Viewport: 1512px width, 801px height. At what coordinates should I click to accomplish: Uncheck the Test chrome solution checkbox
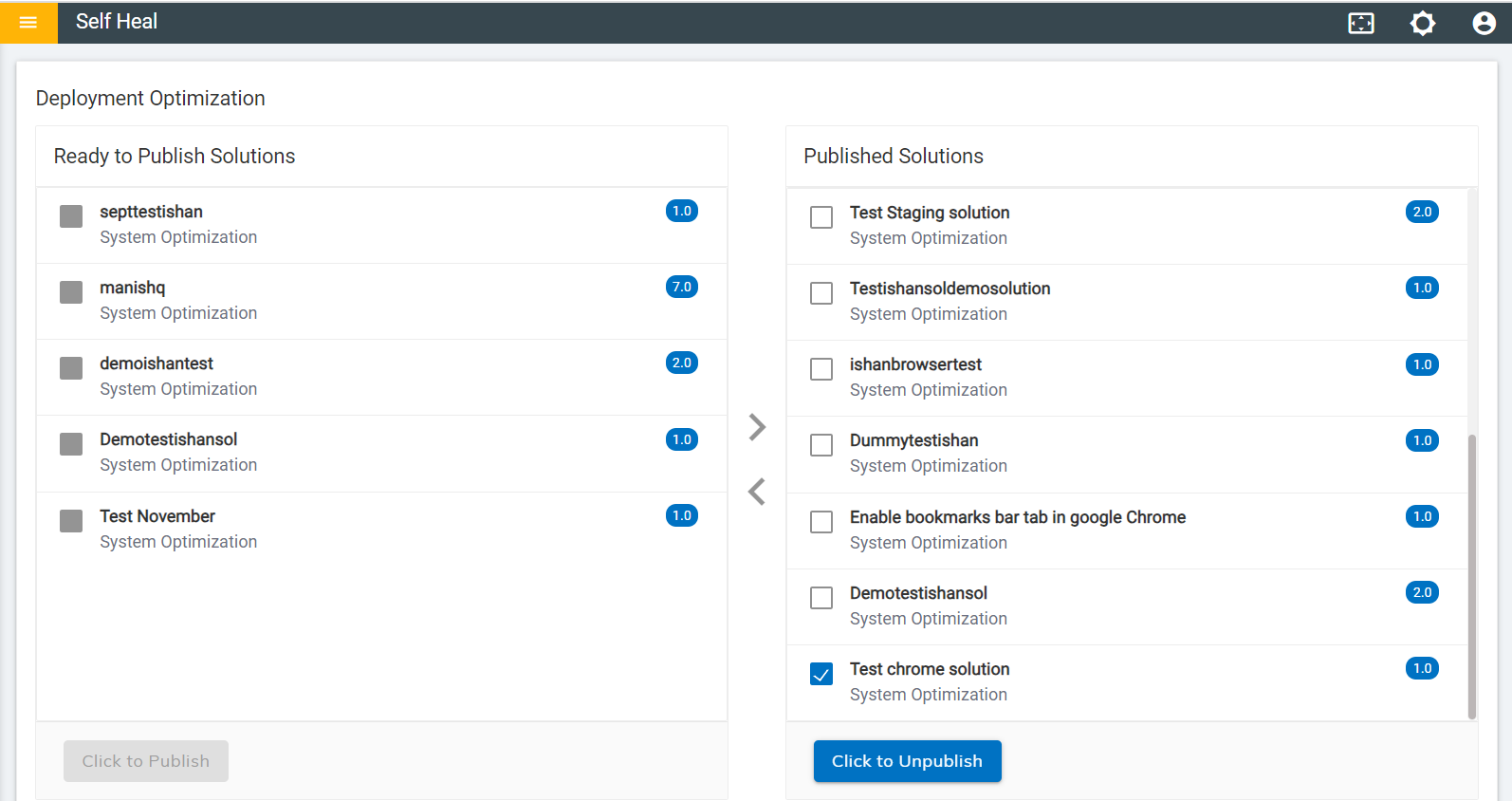point(821,674)
